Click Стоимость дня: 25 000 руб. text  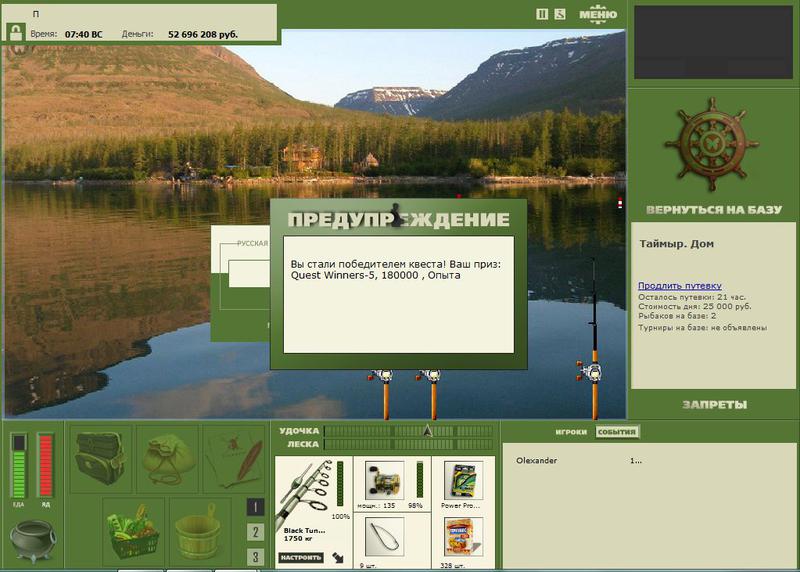click(x=694, y=306)
